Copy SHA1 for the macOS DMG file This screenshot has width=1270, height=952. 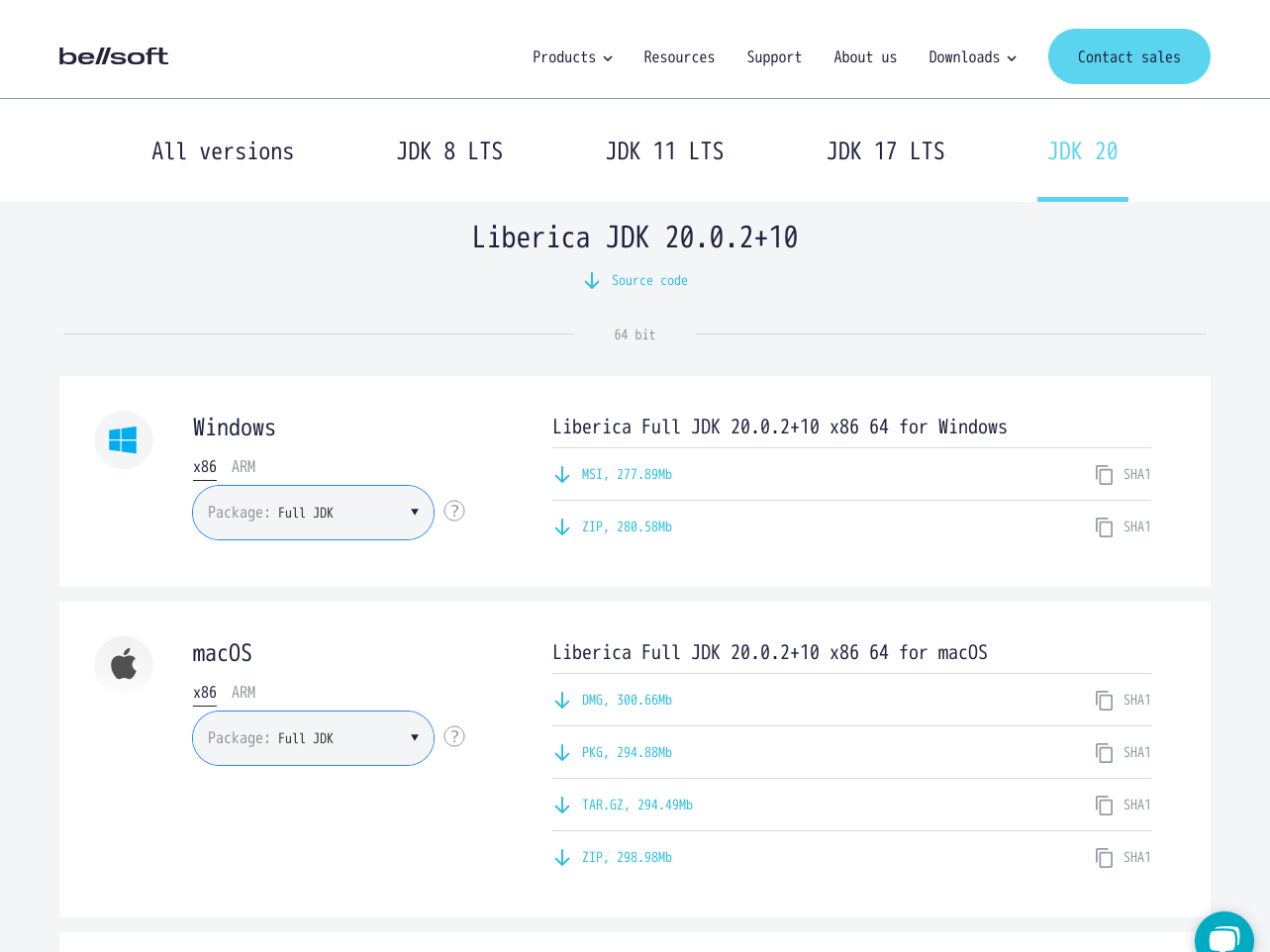pyautogui.click(x=1104, y=701)
